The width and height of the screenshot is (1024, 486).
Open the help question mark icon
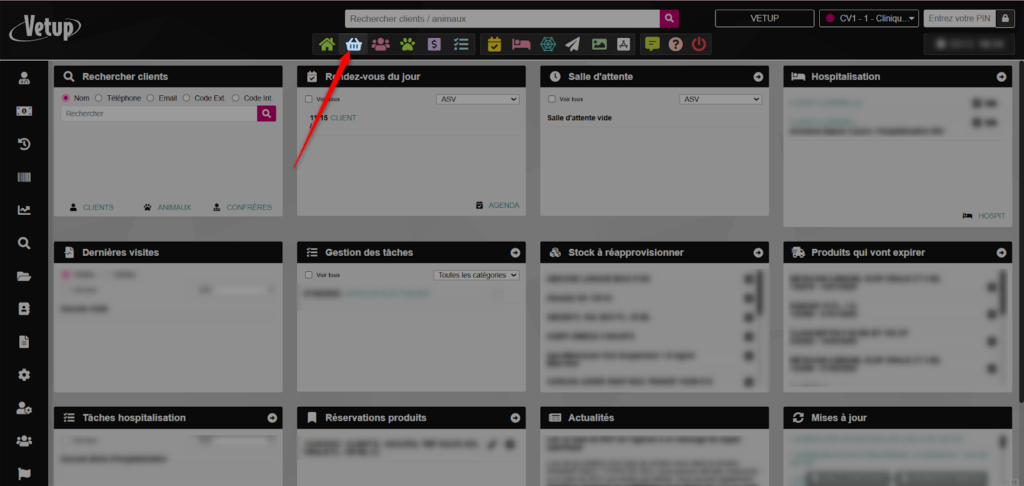(676, 44)
